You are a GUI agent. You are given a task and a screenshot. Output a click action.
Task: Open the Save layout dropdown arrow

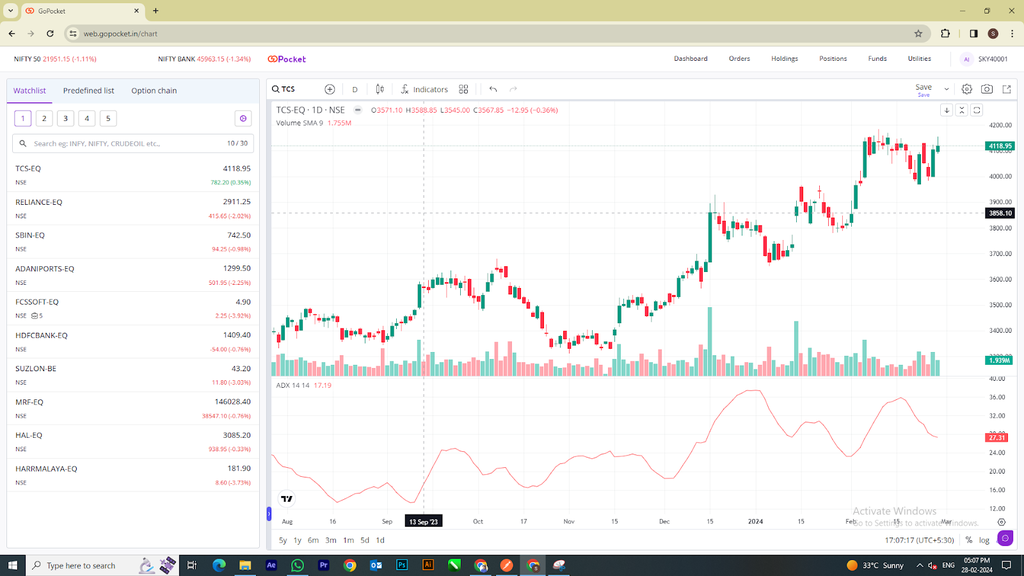pos(946,89)
